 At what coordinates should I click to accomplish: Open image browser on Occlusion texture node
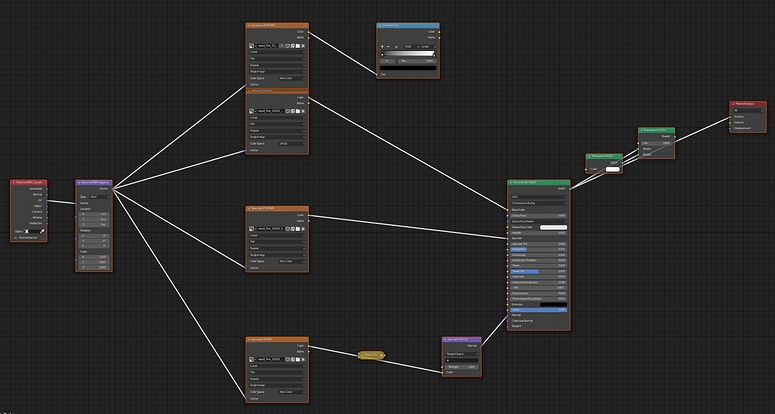(251, 46)
